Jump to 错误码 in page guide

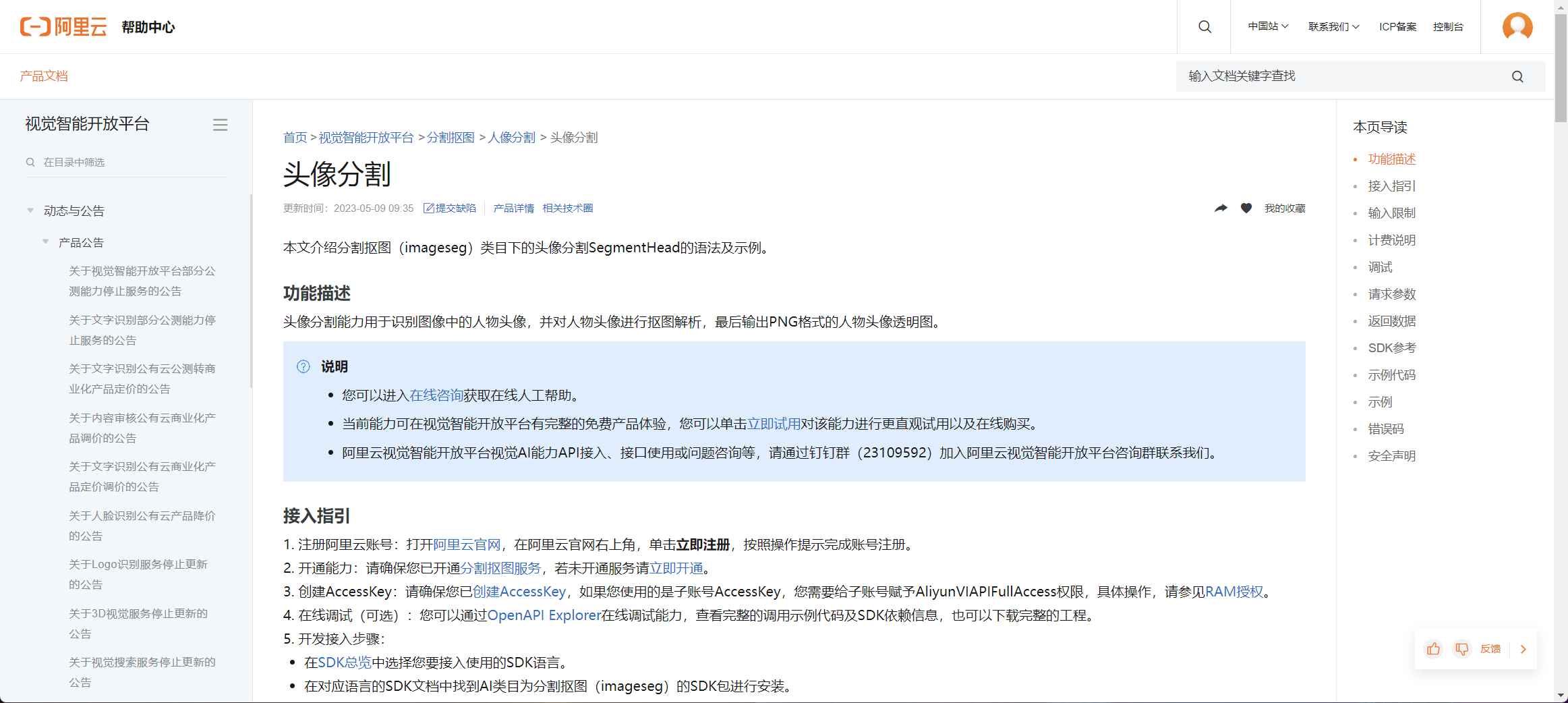coord(1386,429)
